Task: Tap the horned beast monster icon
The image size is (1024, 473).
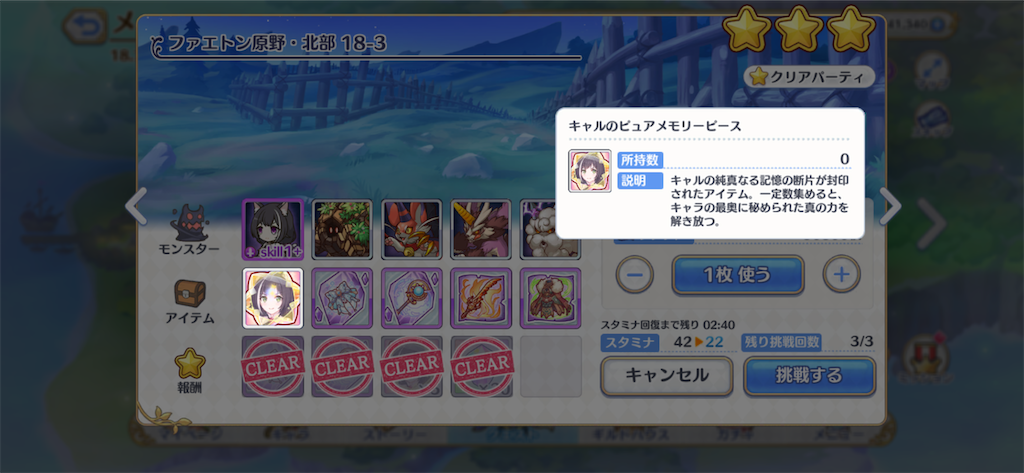Action: pyautogui.click(x=481, y=229)
